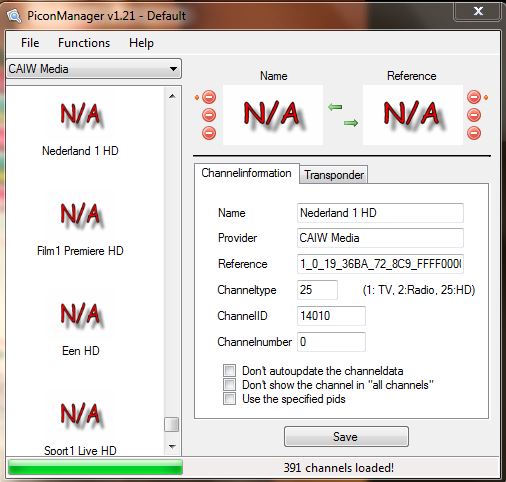Click the middle red minus icon left of Name picon
Viewport: 506px width, 482px height.
(x=209, y=115)
